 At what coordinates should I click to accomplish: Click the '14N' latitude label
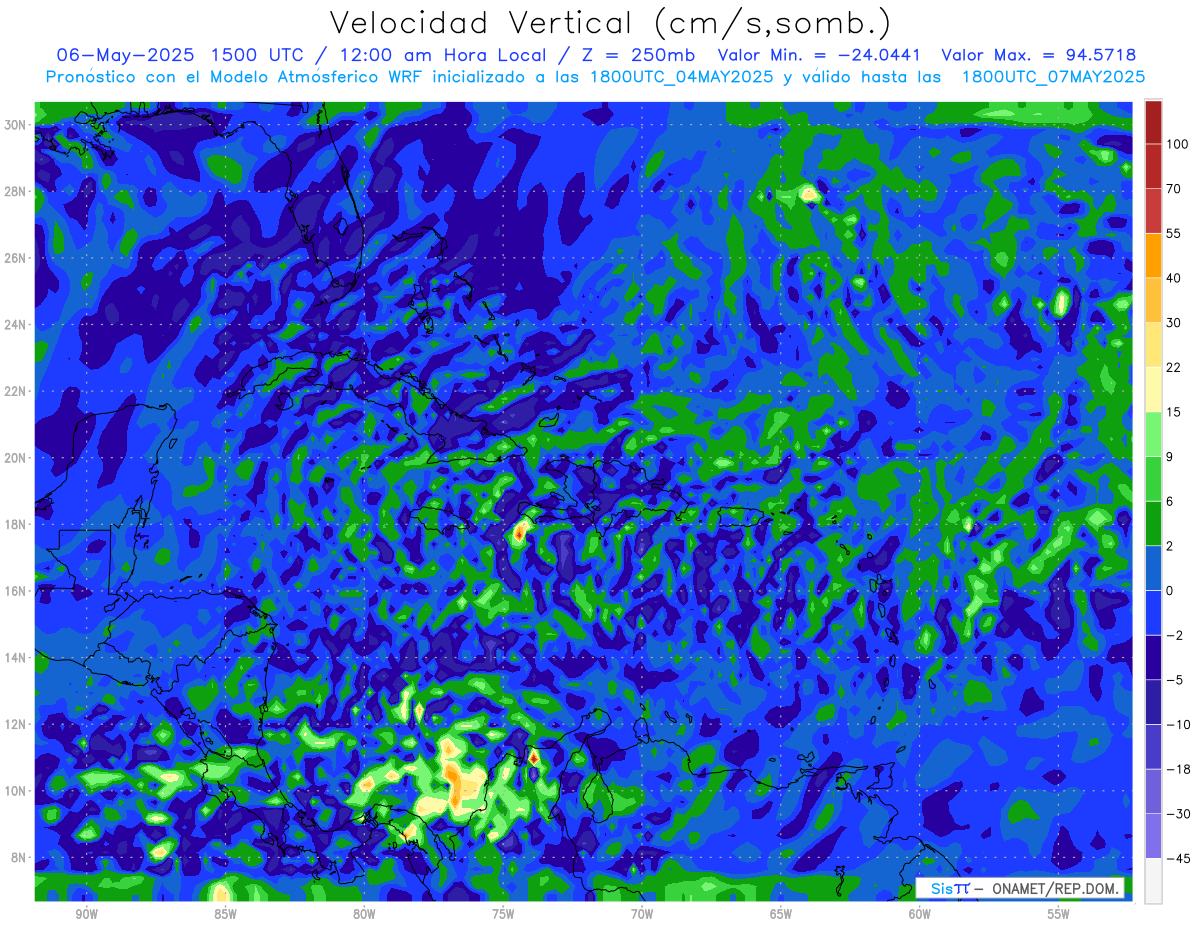[x=17, y=658]
